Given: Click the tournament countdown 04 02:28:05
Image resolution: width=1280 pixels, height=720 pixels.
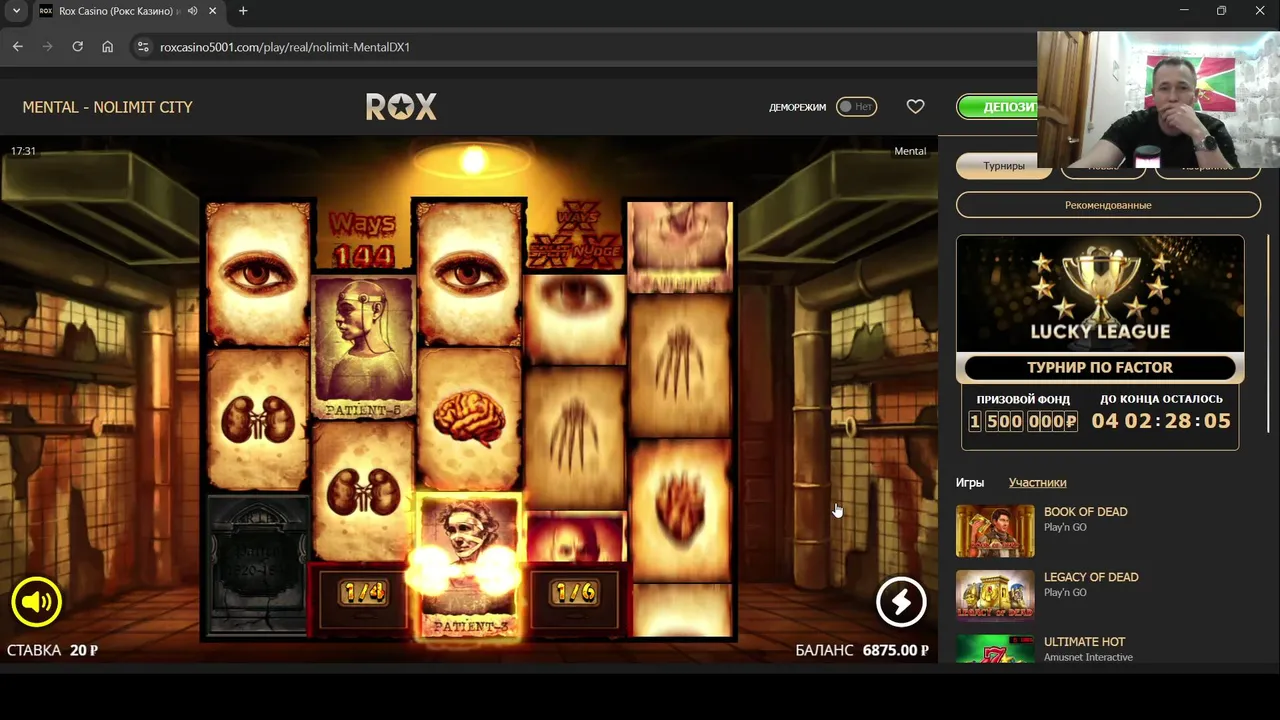Looking at the screenshot, I should 1161,421.
